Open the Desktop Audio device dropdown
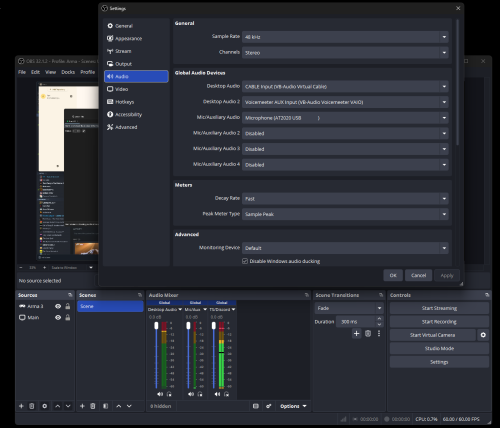Image resolution: width=500 pixels, height=428 pixels. pyautogui.click(x=345, y=87)
